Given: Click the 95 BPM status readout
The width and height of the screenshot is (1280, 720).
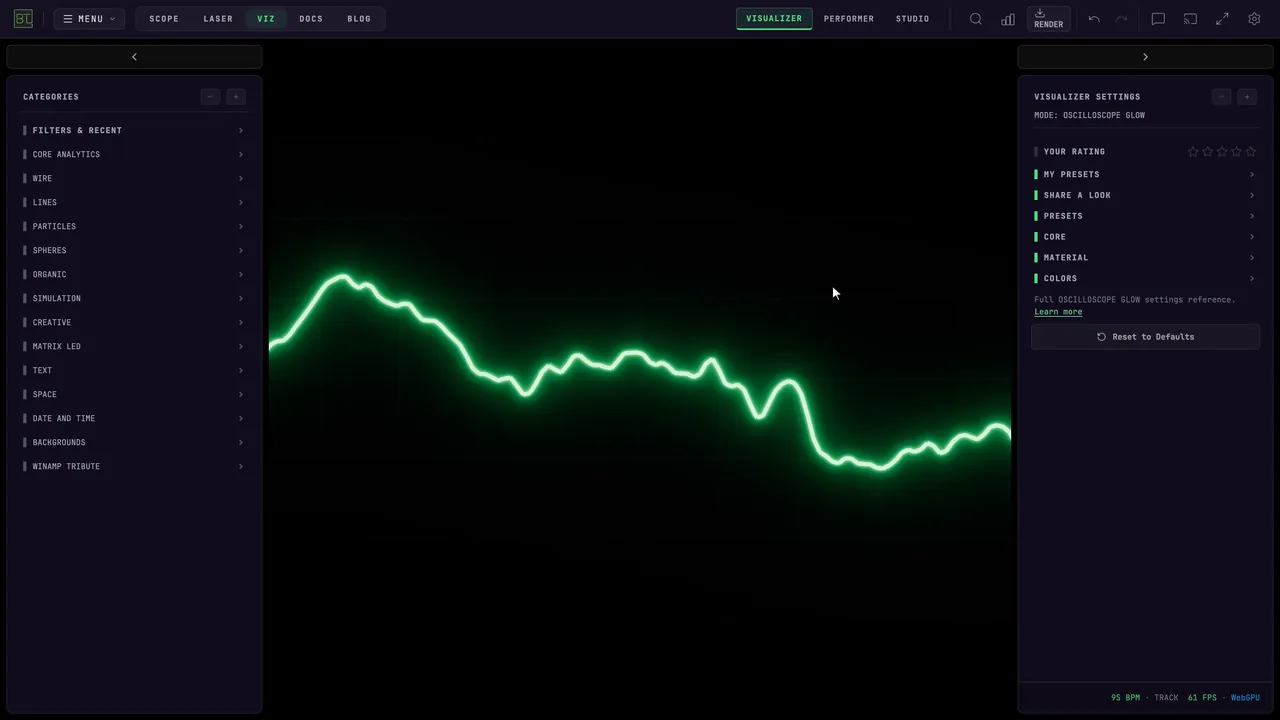Looking at the screenshot, I should point(1125,698).
